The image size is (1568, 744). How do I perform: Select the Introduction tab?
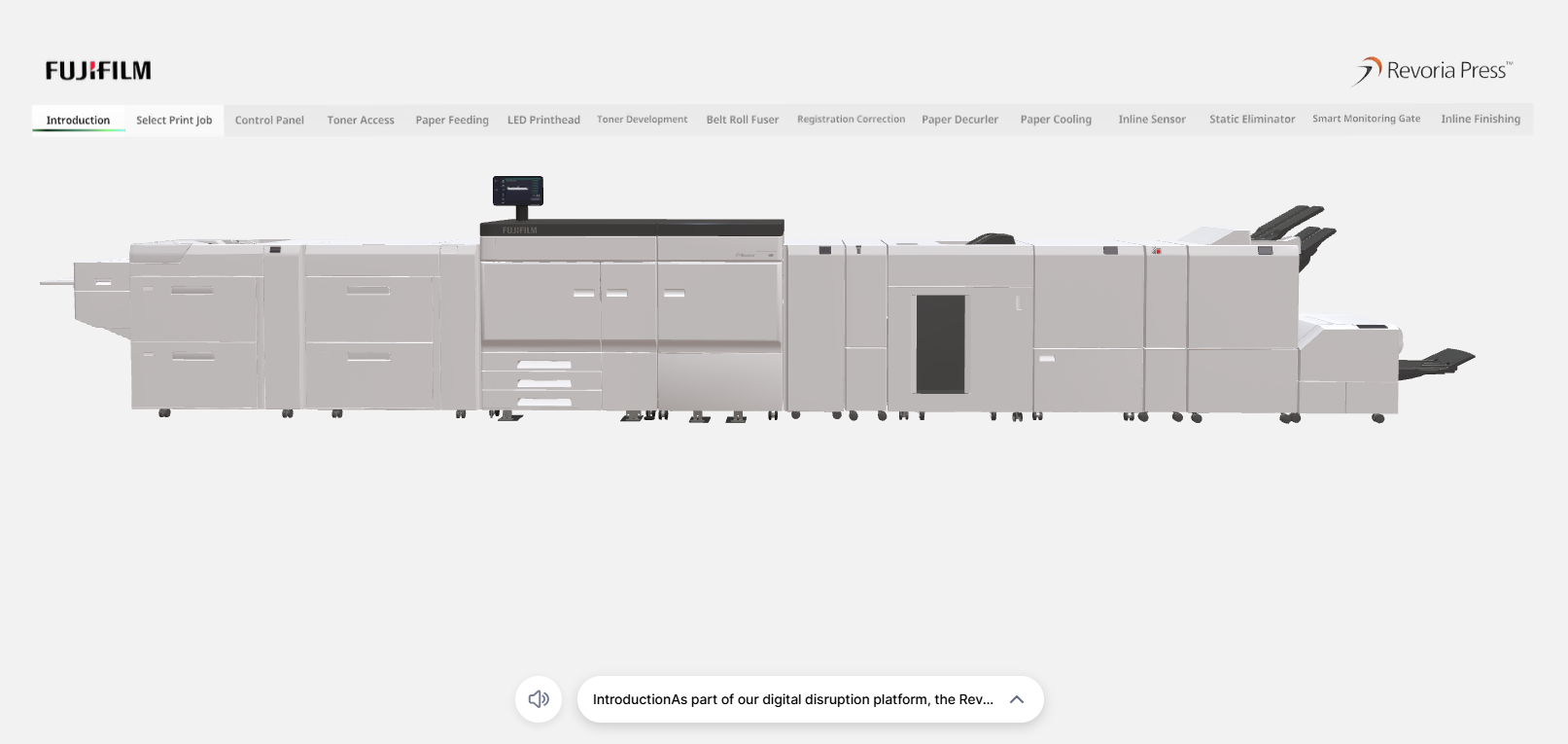point(78,120)
